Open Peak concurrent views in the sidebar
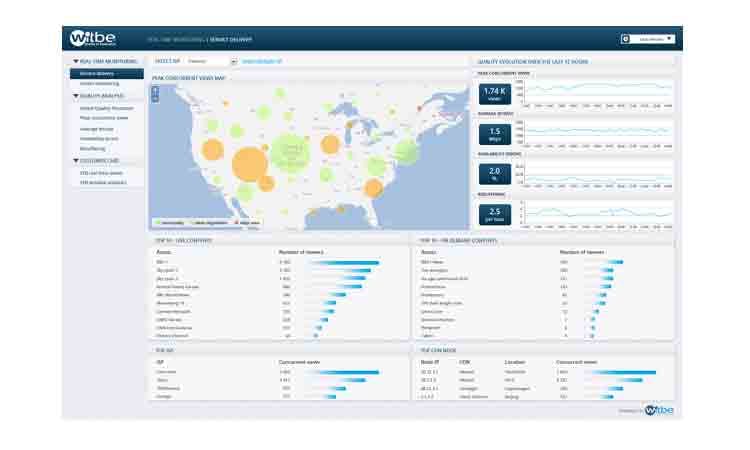This screenshot has width=750, height=450. (104, 118)
